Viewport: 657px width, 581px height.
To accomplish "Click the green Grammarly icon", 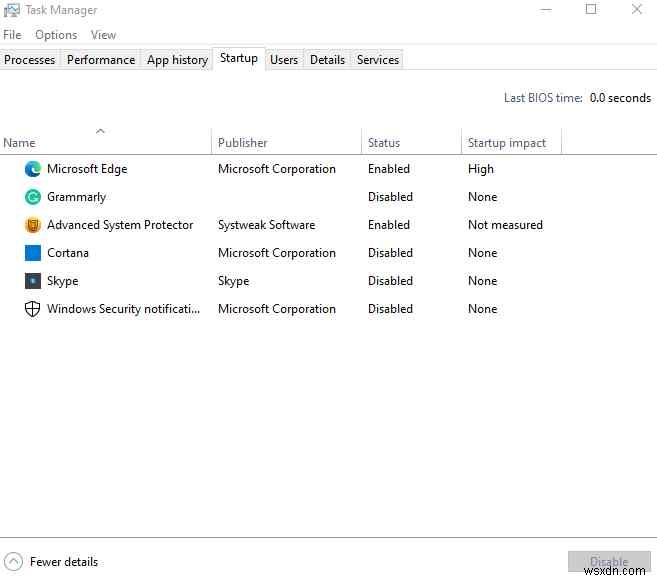I will (x=33, y=197).
